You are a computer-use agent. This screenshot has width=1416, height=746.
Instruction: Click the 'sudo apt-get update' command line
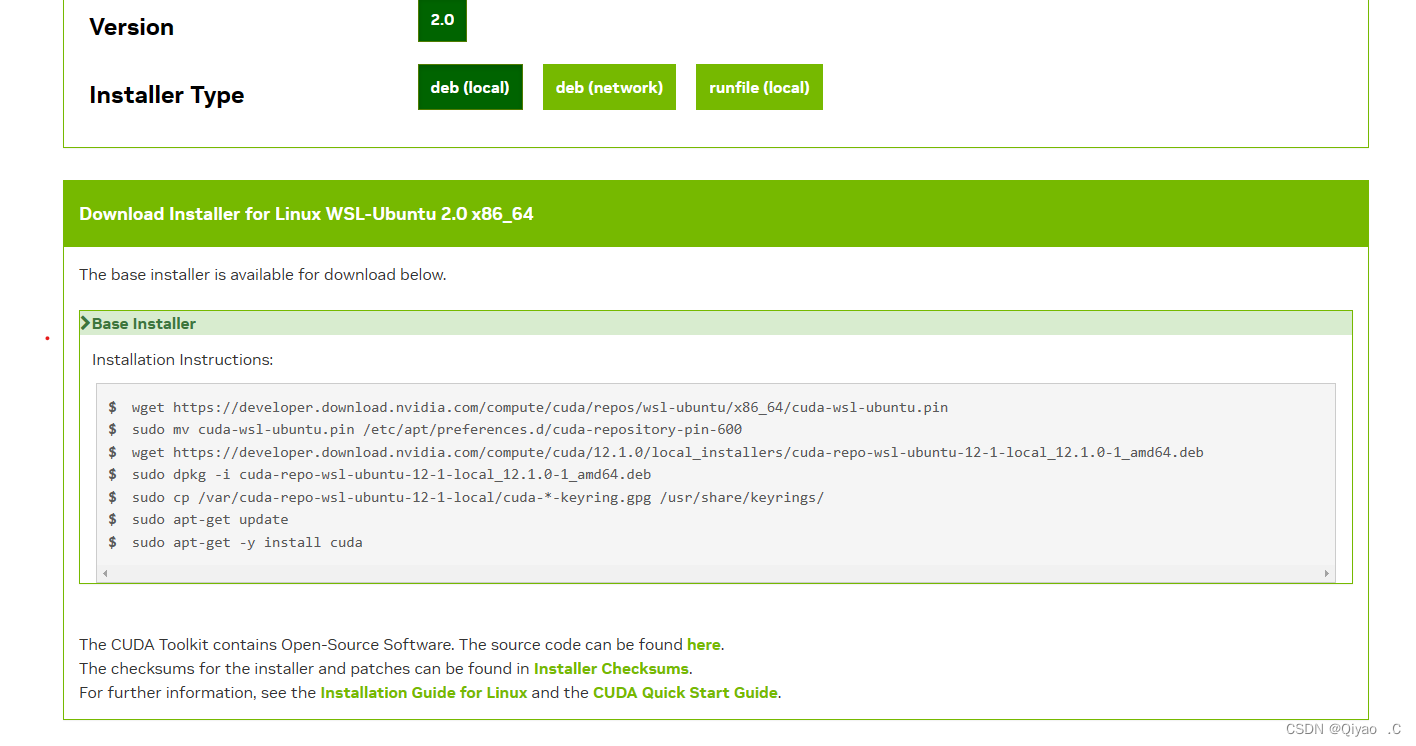click(210, 520)
